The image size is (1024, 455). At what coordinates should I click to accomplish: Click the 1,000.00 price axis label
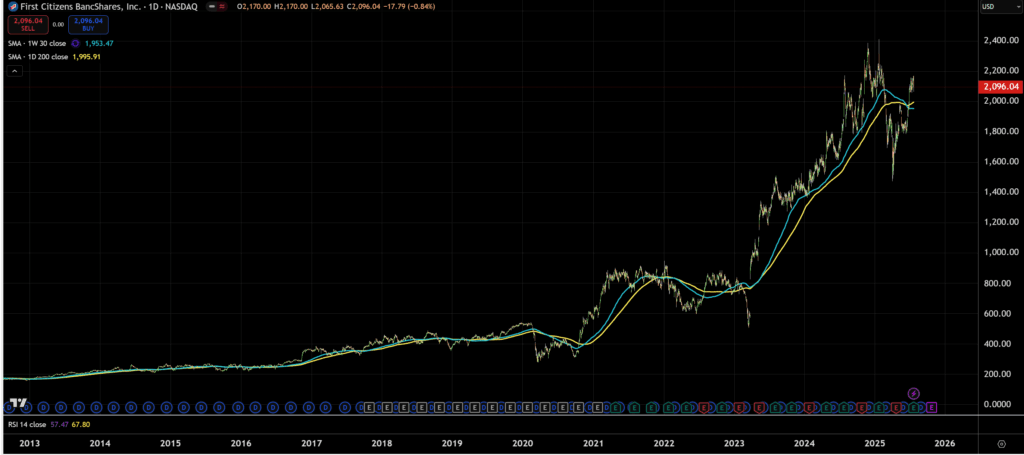(x=1000, y=252)
